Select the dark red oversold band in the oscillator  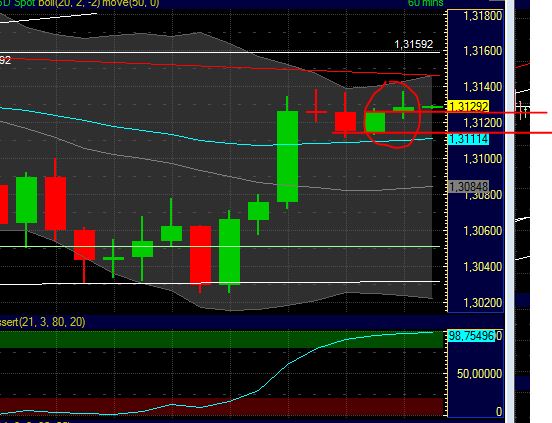(221, 407)
